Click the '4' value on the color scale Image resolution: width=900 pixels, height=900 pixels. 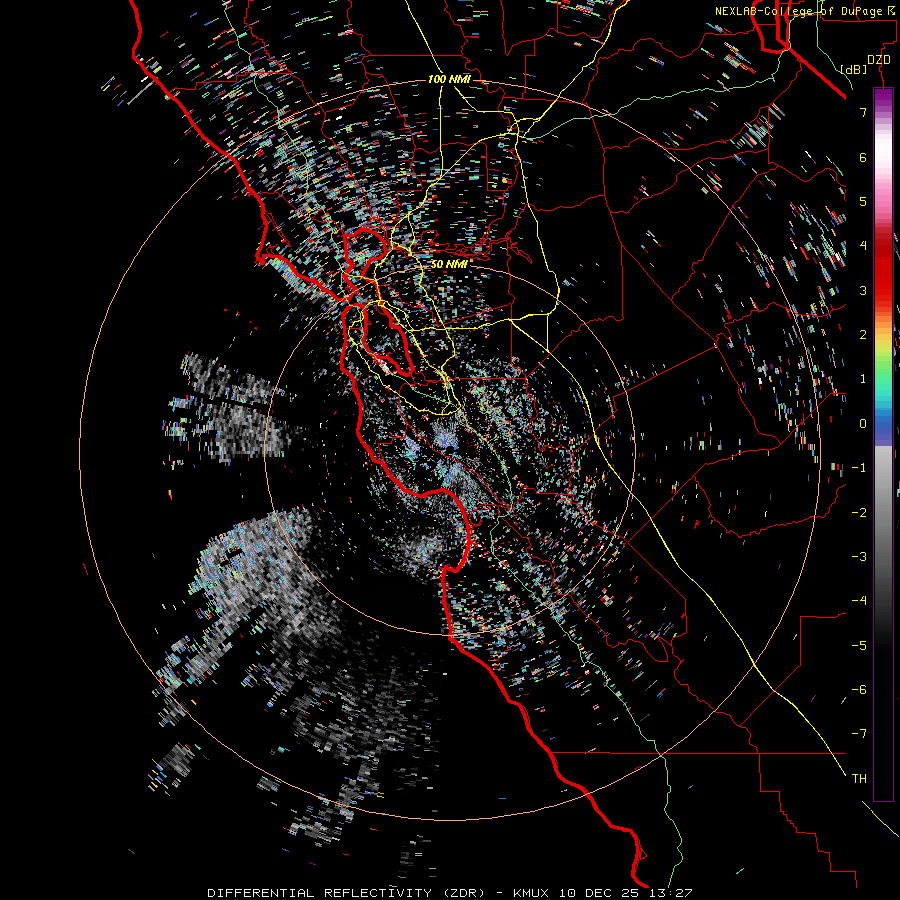point(863,246)
